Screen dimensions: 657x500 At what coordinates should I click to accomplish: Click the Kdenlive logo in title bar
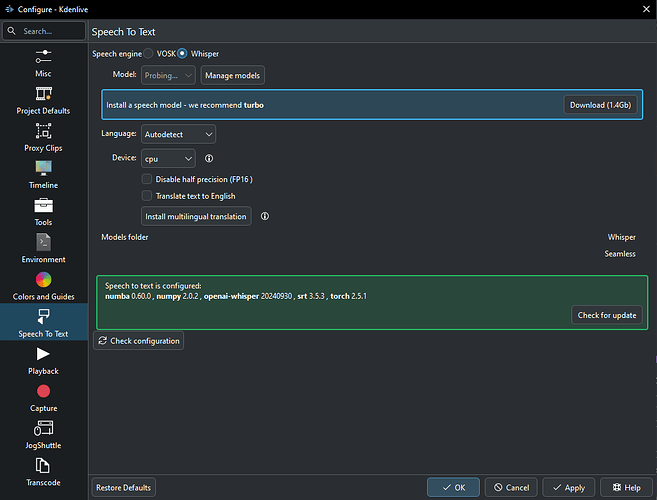(x=9, y=9)
